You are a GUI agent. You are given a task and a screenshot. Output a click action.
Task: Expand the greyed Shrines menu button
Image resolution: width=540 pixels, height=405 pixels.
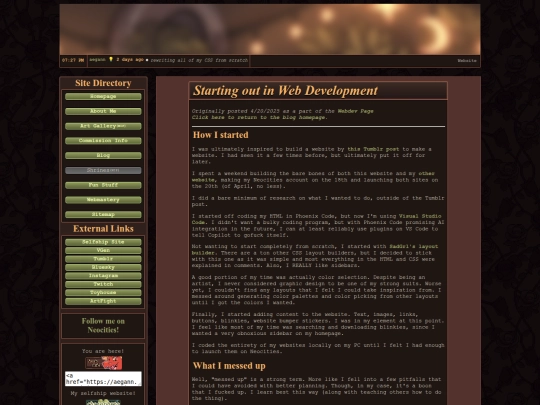pos(103,170)
